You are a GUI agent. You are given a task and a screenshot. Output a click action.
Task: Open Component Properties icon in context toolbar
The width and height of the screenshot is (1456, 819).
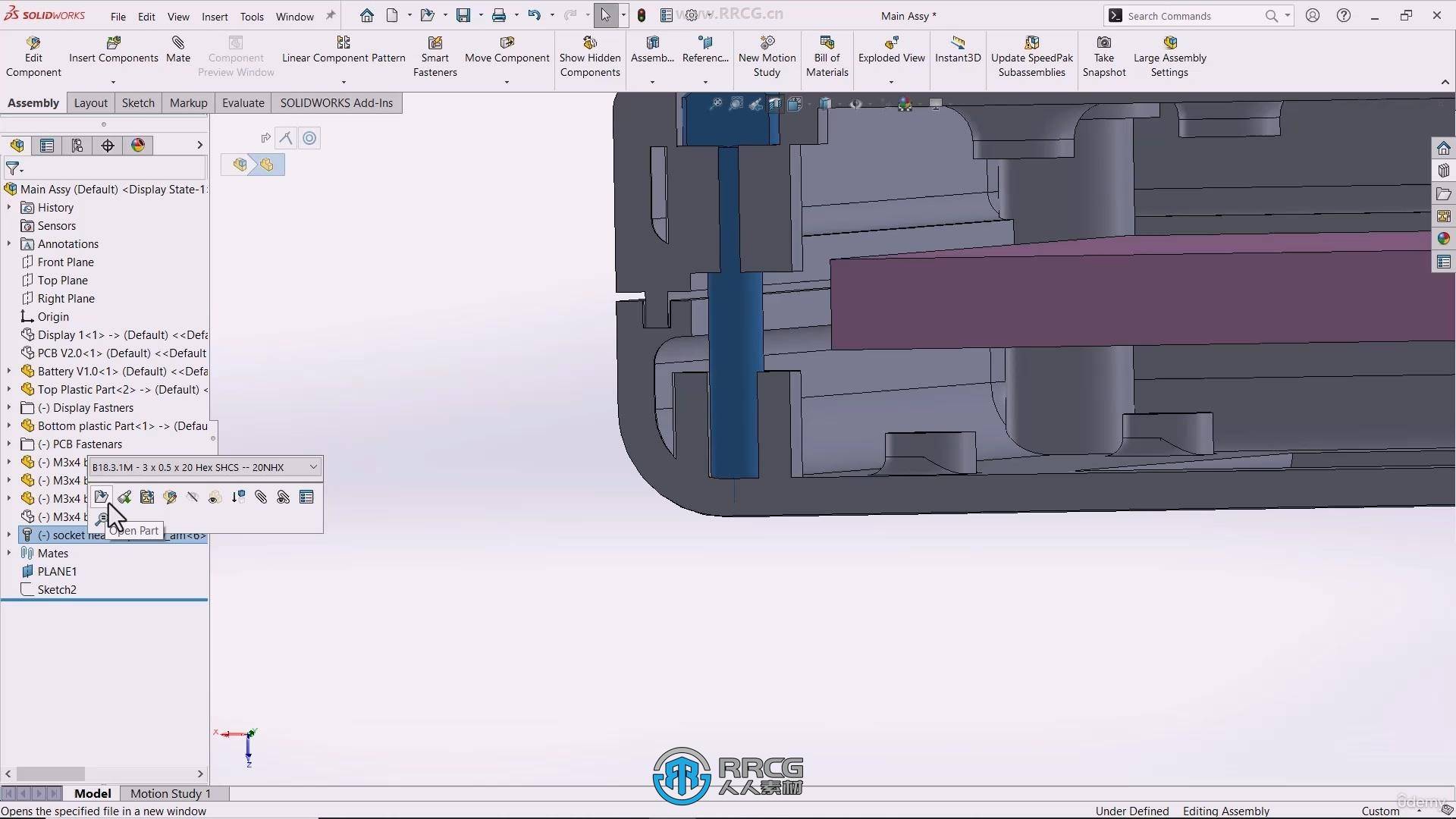[306, 497]
